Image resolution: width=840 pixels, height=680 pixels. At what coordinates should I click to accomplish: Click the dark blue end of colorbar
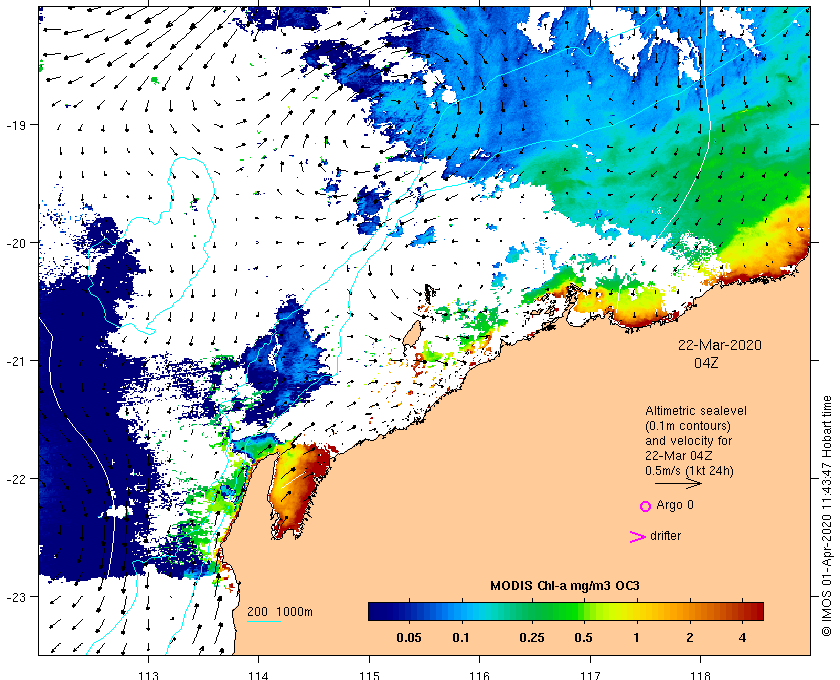[378, 611]
